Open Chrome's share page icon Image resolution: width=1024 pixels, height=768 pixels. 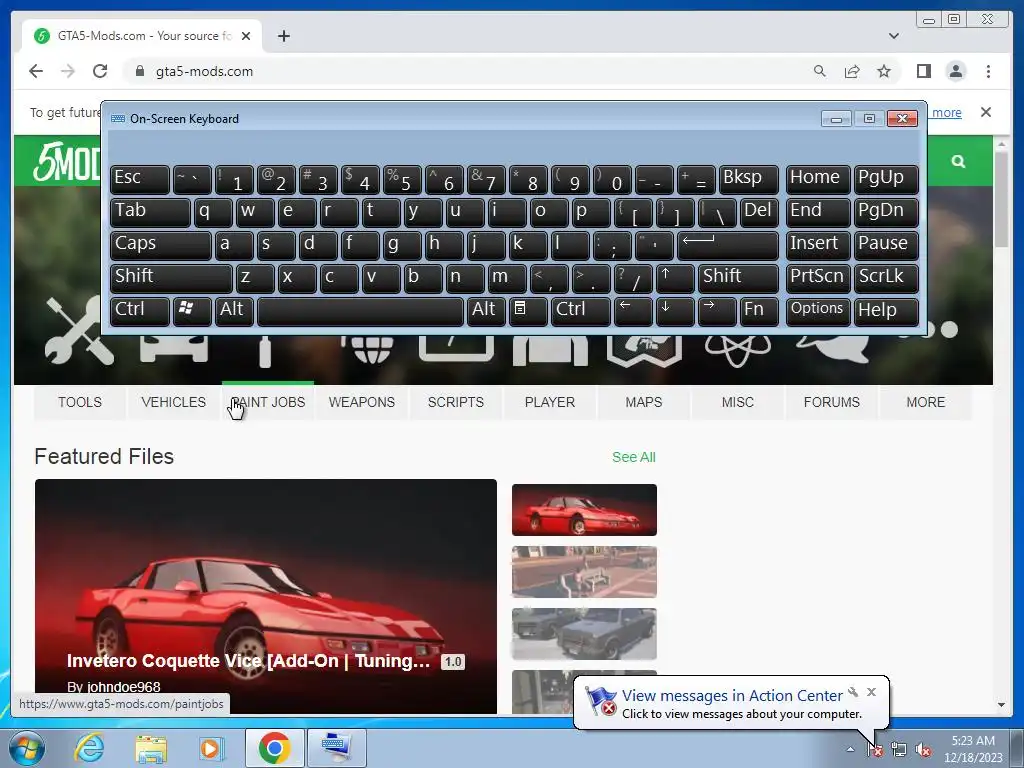[852, 71]
